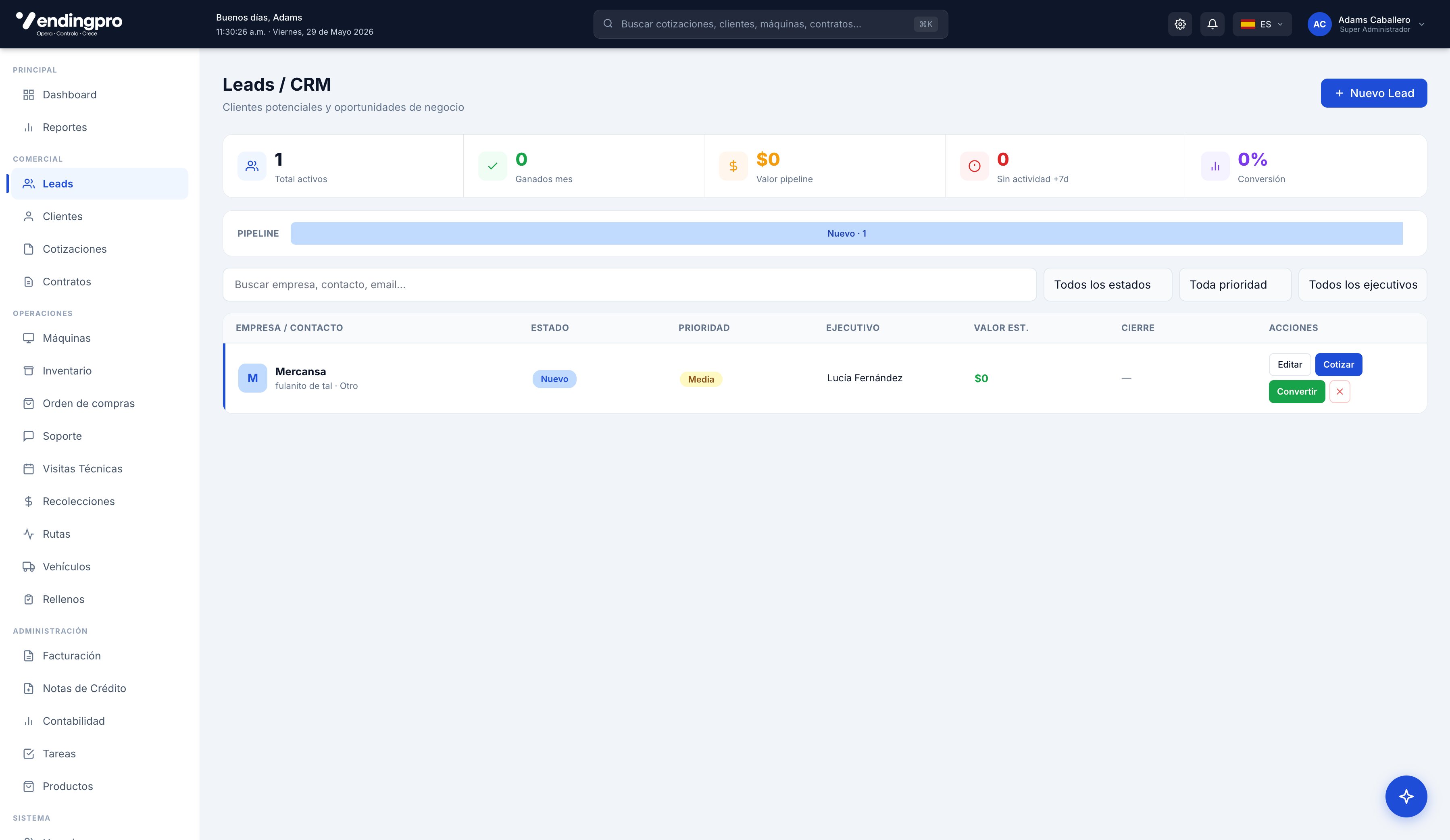Open the ES language dropdown
1450x840 pixels.
pos(1262,24)
